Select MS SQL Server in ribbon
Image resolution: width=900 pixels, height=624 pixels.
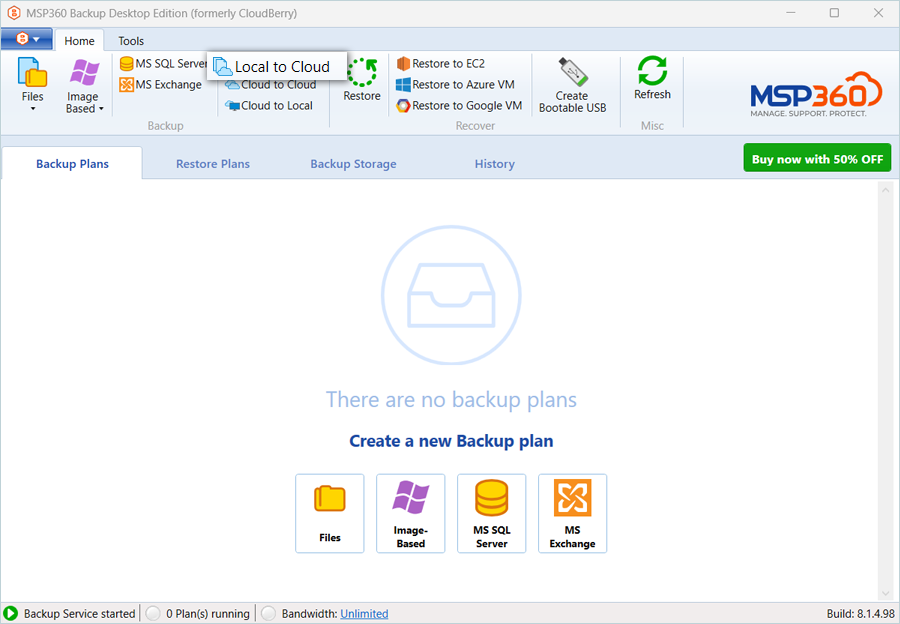[x=163, y=64]
